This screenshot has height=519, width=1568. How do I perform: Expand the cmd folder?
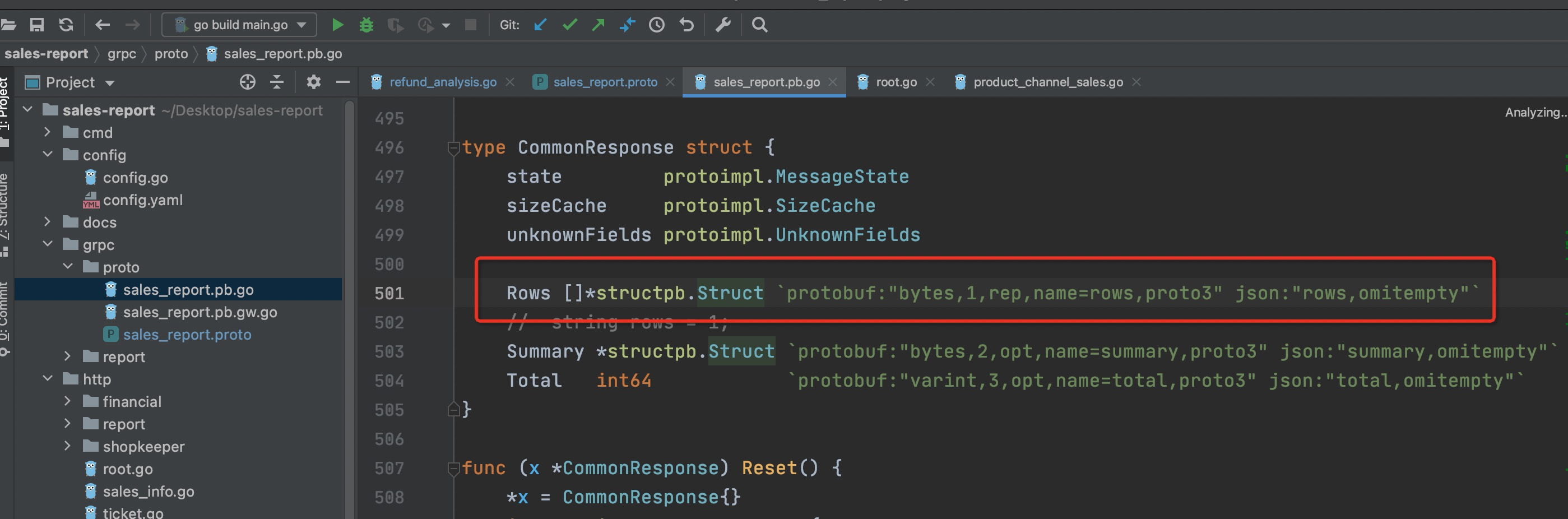(x=47, y=132)
